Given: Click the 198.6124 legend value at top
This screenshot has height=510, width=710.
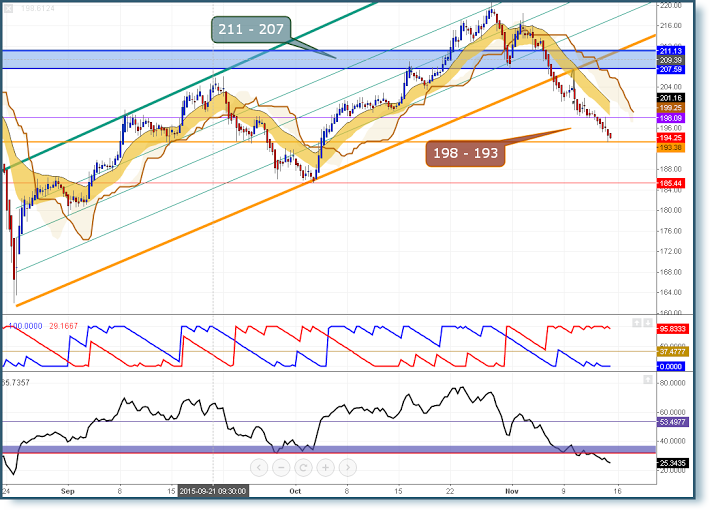Looking at the screenshot, I should 38,9.
